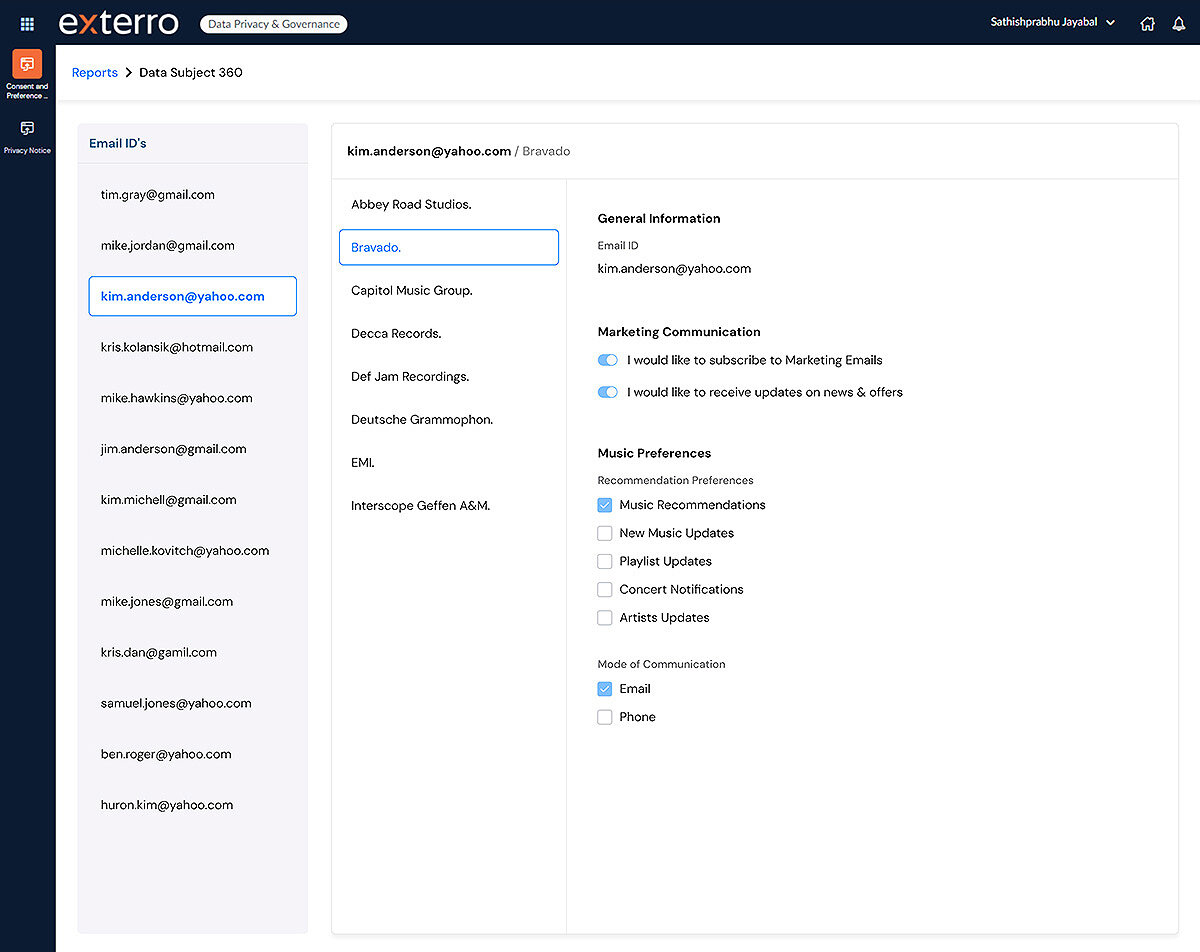1200x952 pixels.
Task: Uncheck Music Recommendations checkbox
Action: [x=604, y=505]
